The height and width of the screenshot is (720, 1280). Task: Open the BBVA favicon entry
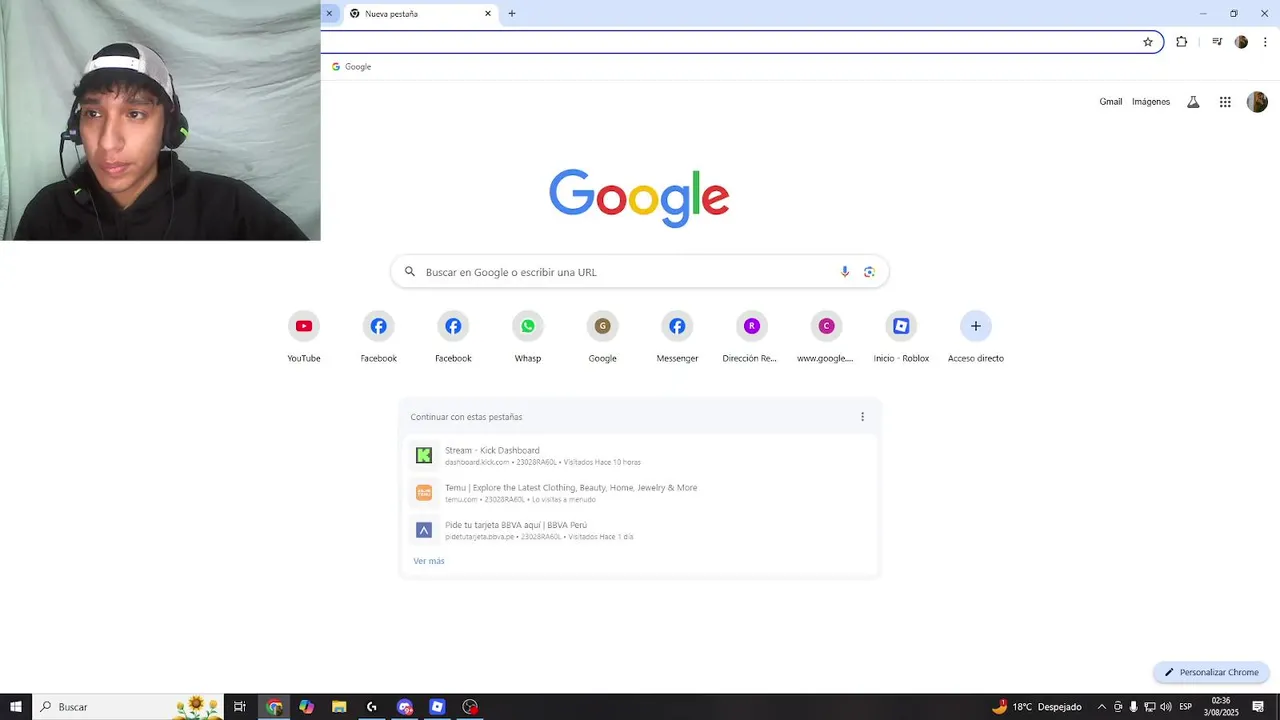tap(424, 530)
